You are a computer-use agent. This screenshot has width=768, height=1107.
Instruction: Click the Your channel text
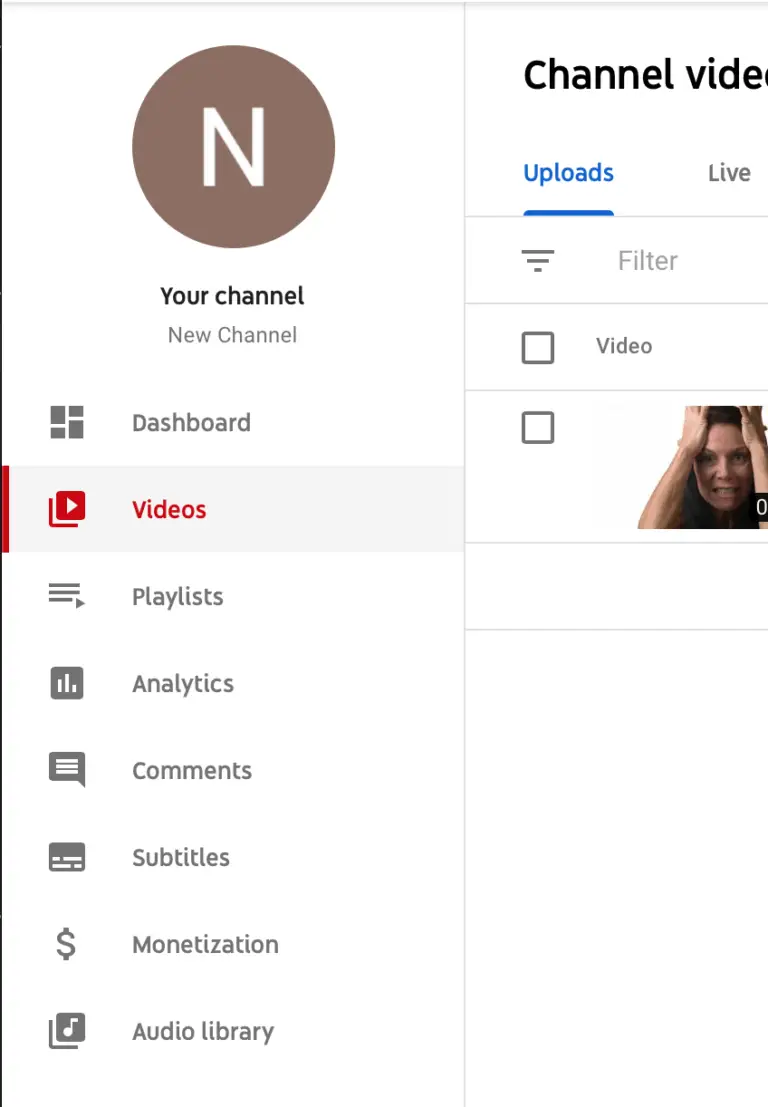pos(232,296)
